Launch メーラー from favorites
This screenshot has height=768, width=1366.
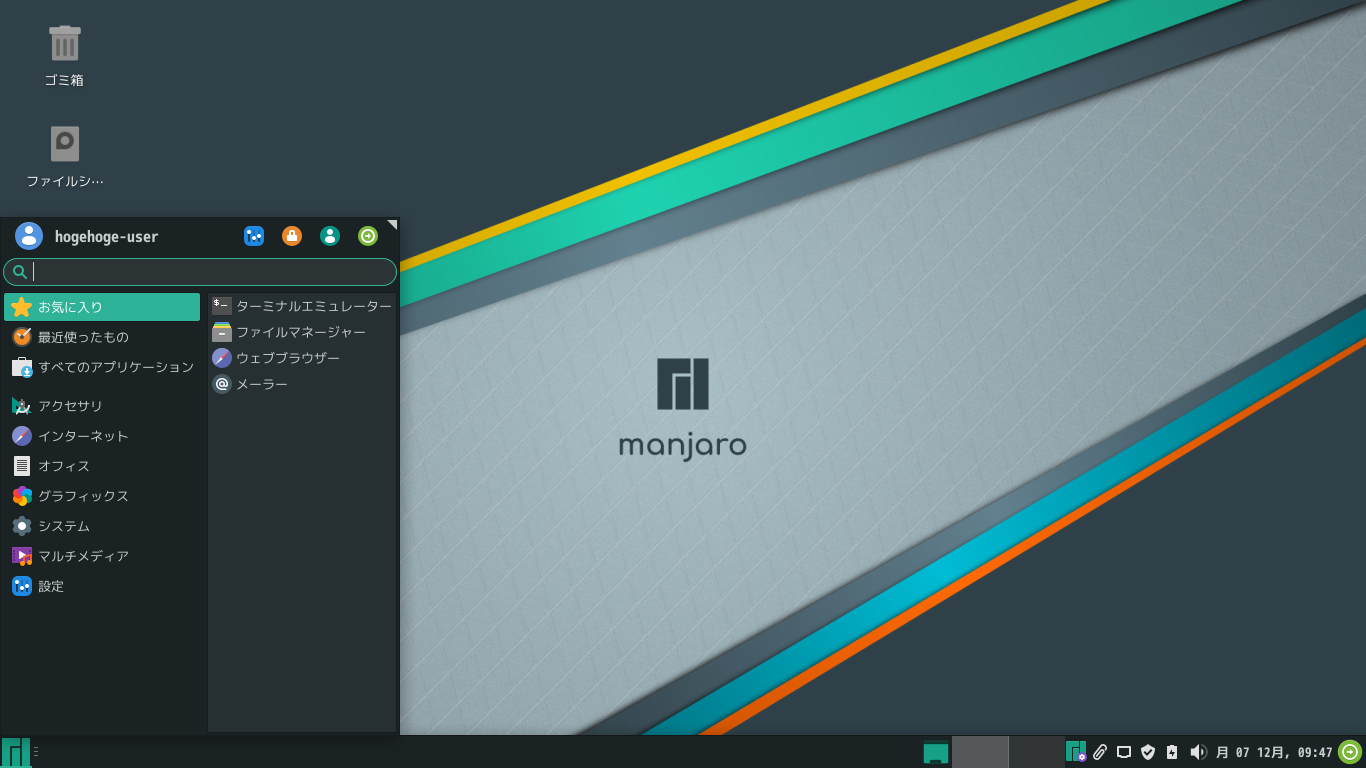tap(302, 384)
